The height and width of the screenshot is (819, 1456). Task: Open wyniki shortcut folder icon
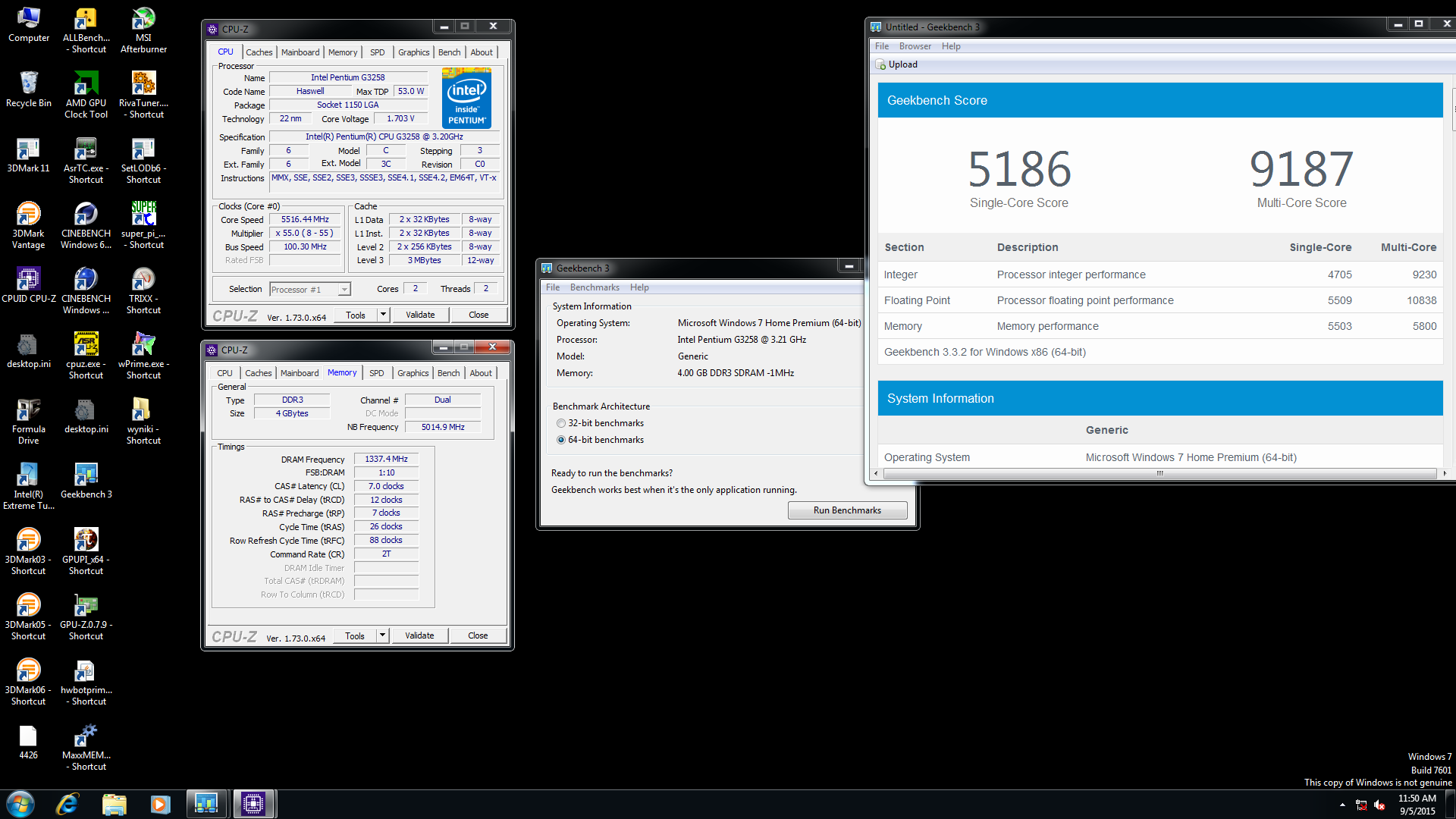pos(143,422)
